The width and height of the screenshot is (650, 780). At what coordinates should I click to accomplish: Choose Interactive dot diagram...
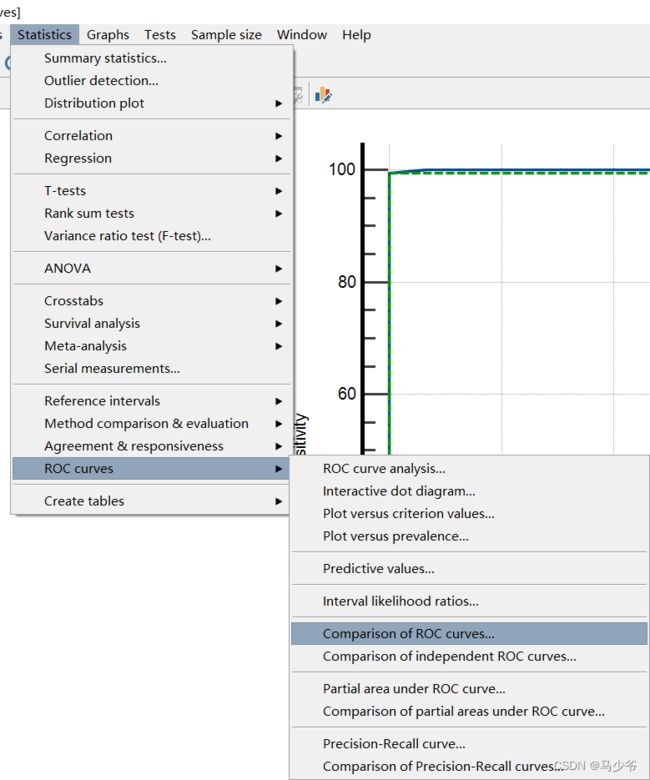(469, 491)
